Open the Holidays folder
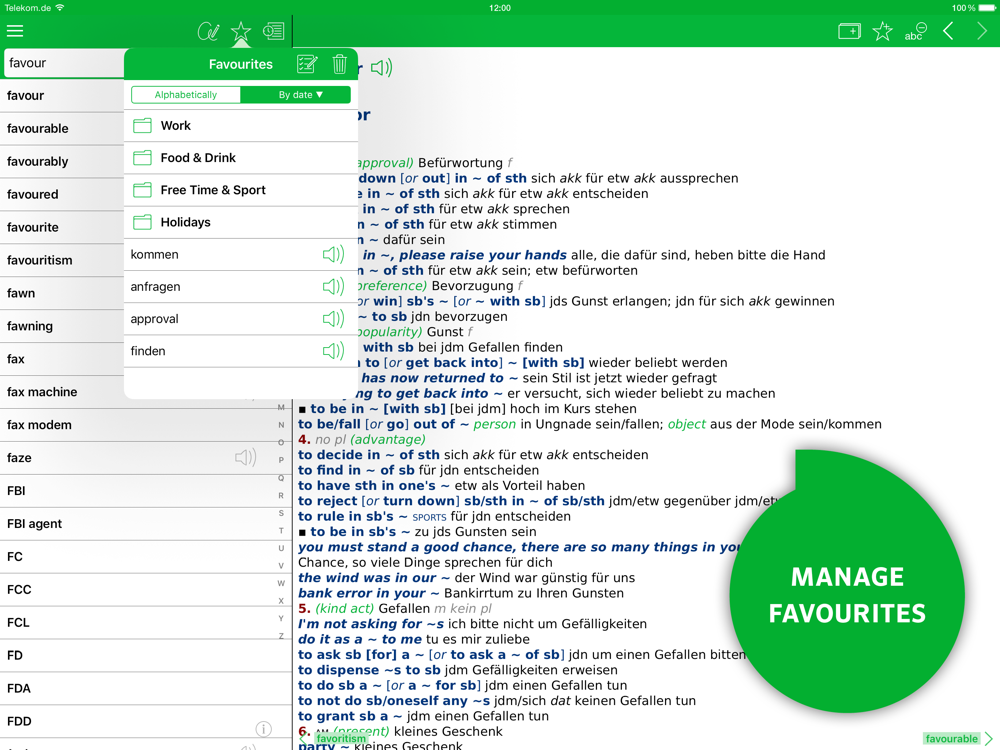1000x750 pixels. [x=241, y=222]
